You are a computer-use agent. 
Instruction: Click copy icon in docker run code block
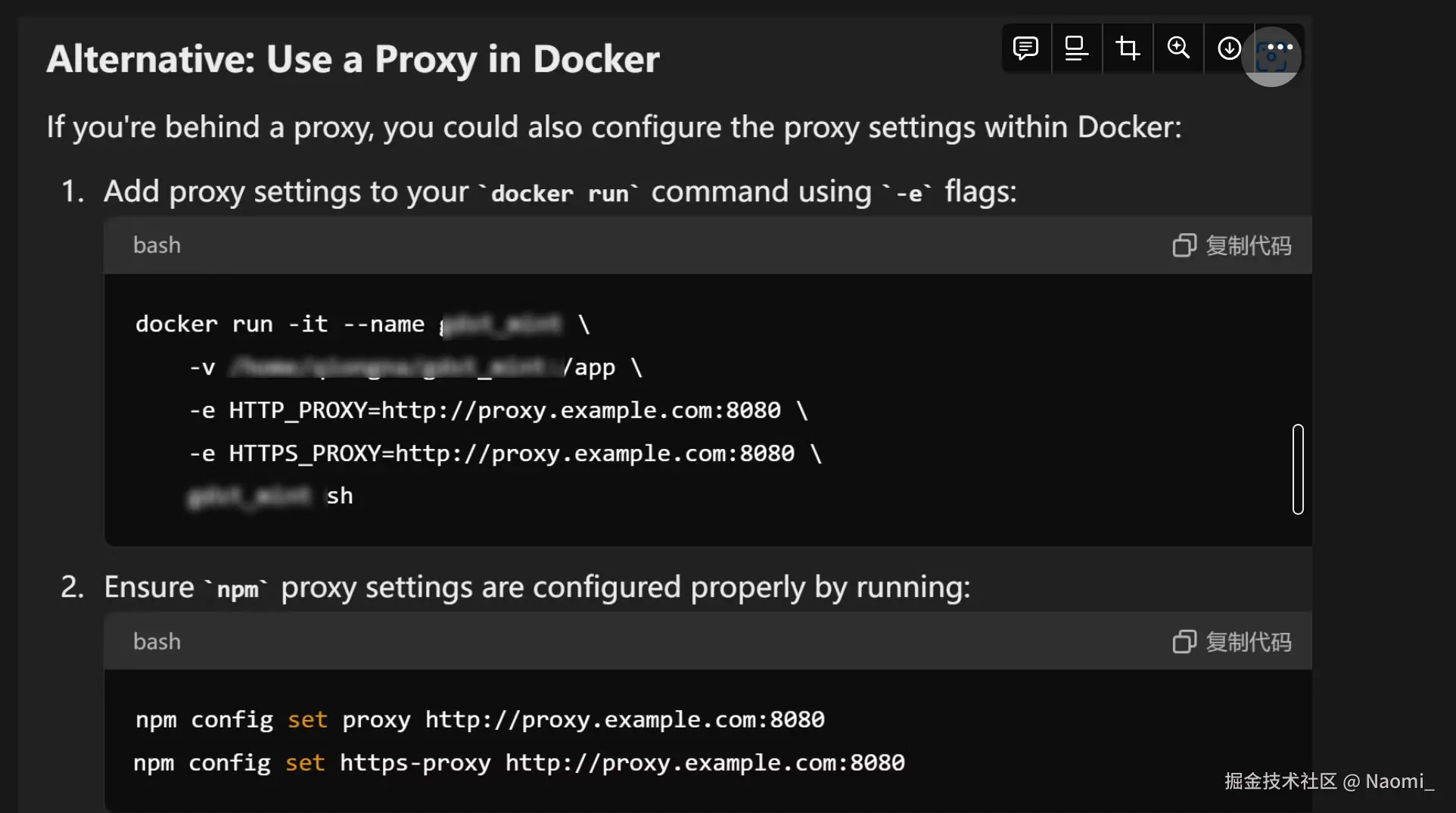tap(1184, 245)
